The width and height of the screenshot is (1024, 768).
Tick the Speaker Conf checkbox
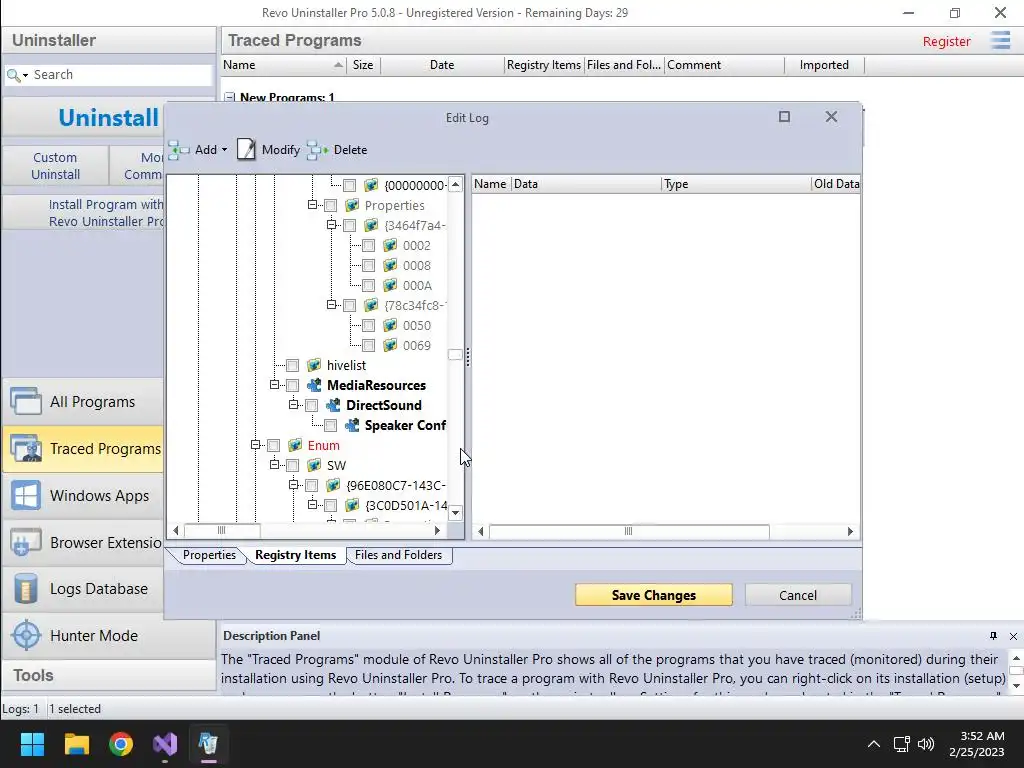click(x=330, y=426)
